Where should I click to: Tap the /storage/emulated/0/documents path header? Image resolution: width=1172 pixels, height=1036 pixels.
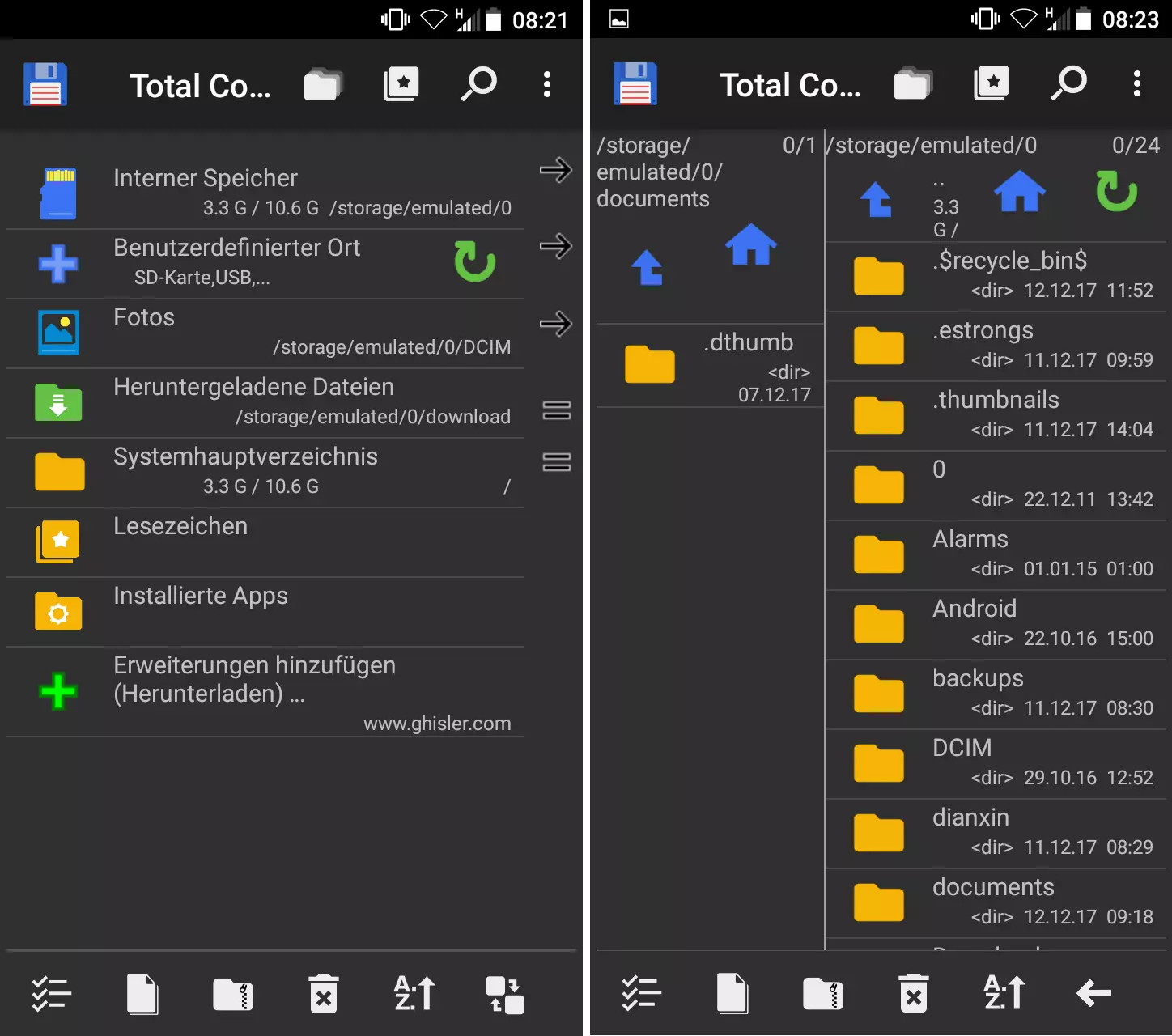[660, 172]
